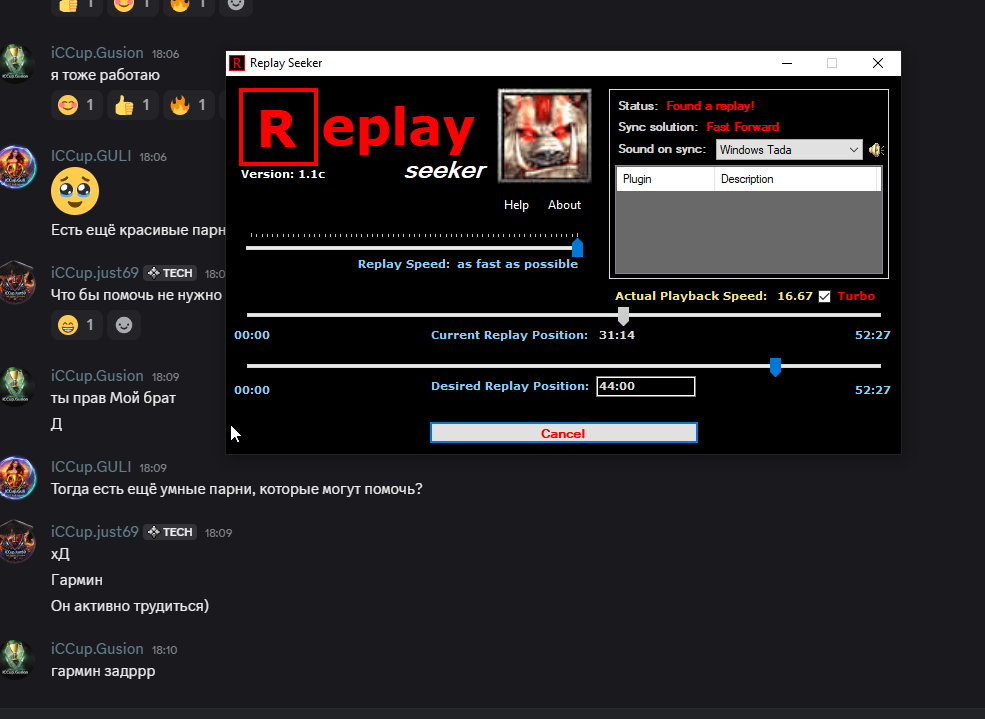This screenshot has height=719, width=985.
Task: Click timestamp 18:10 next to iCCup.Gusion
Action: click(x=165, y=650)
